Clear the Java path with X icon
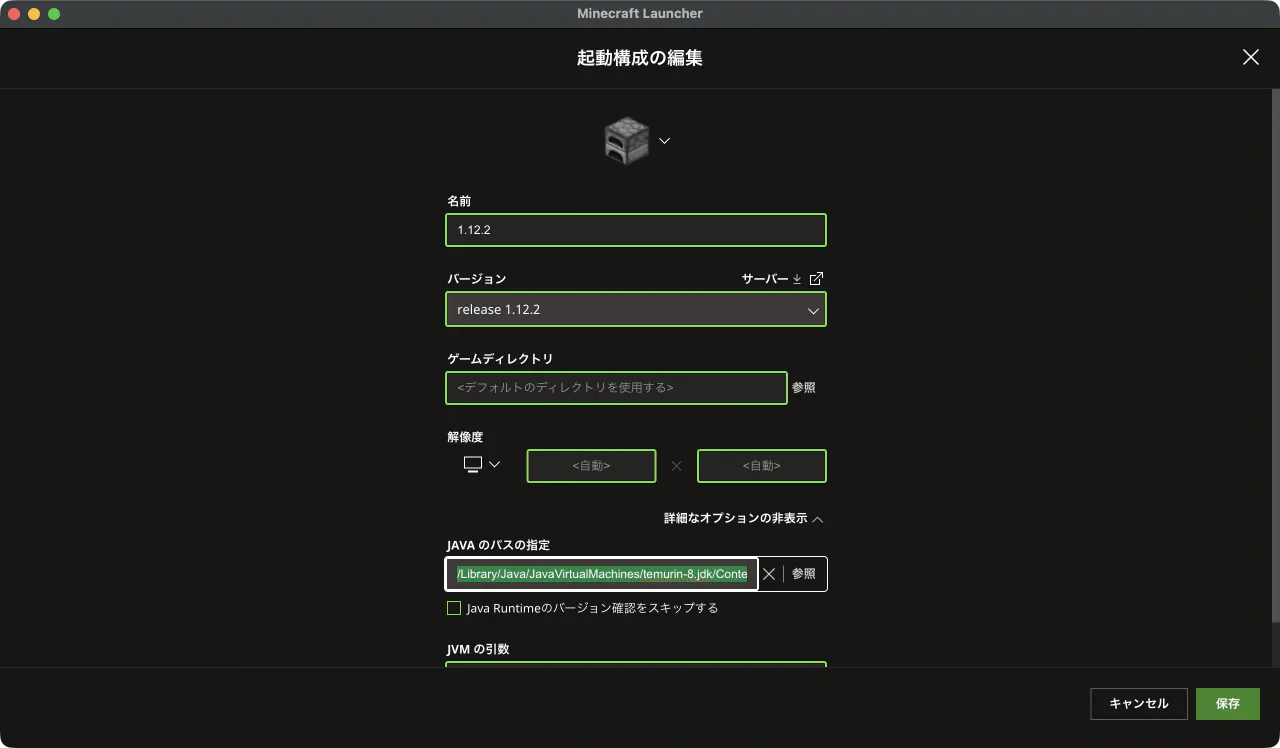The width and height of the screenshot is (1280, 748). pyautogui.click(x=769, y=574)
